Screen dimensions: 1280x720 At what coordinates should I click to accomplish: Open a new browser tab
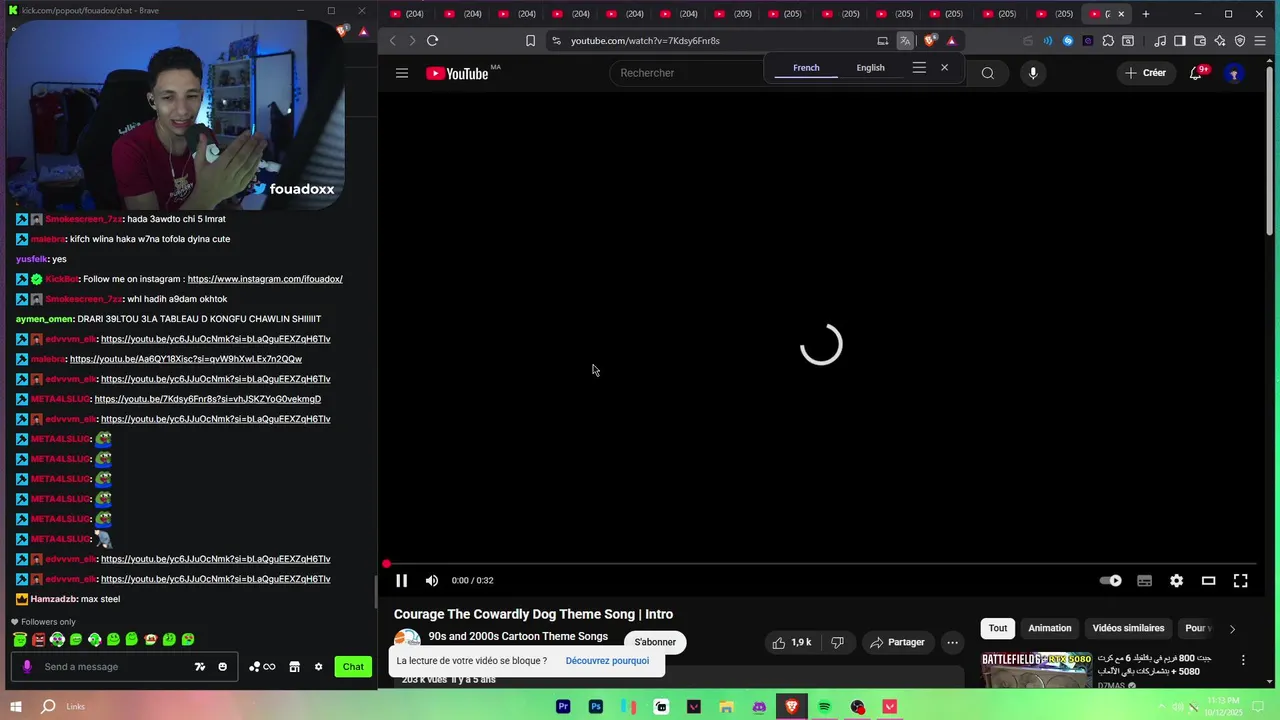(1146, 14)
